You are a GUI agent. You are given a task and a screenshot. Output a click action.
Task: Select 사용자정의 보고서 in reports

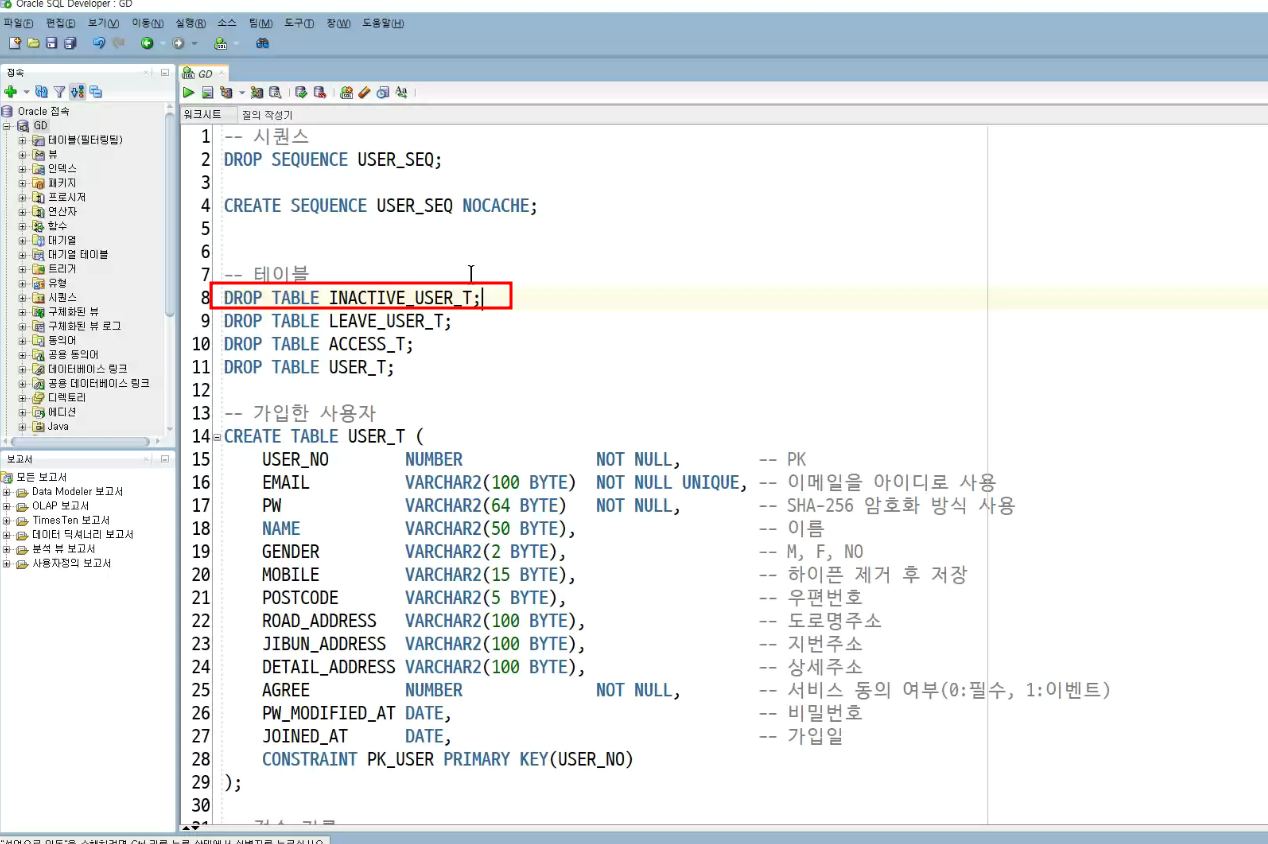[71, 563]
